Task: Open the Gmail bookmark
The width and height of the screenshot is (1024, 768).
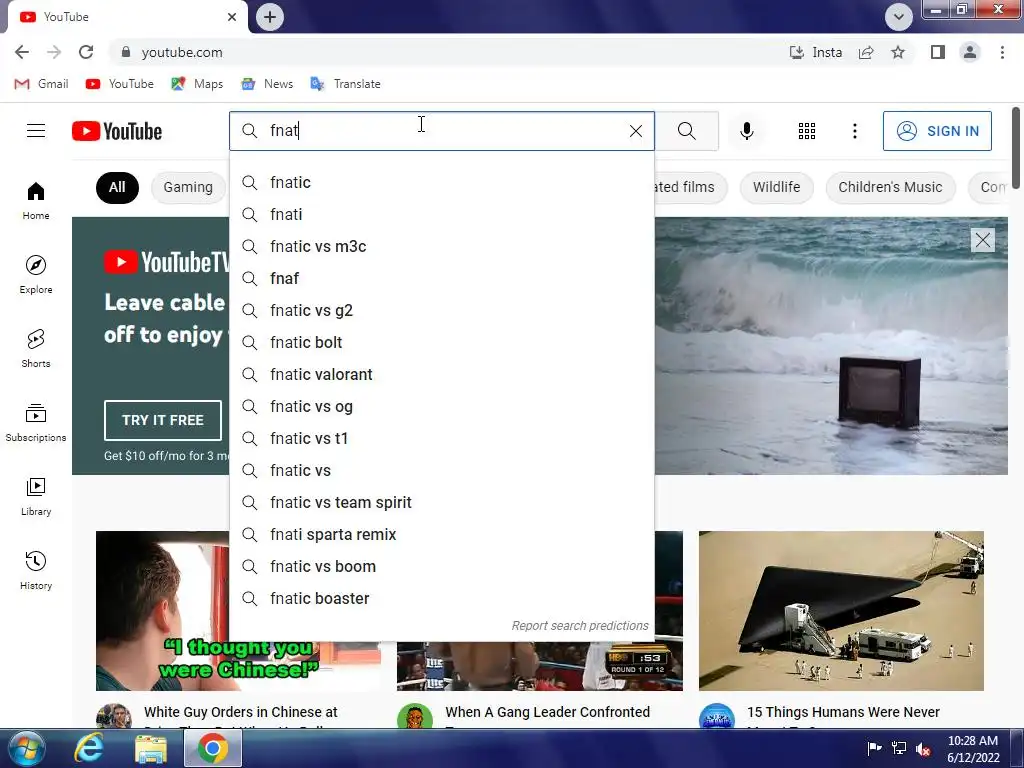Action: pos(41,84)
